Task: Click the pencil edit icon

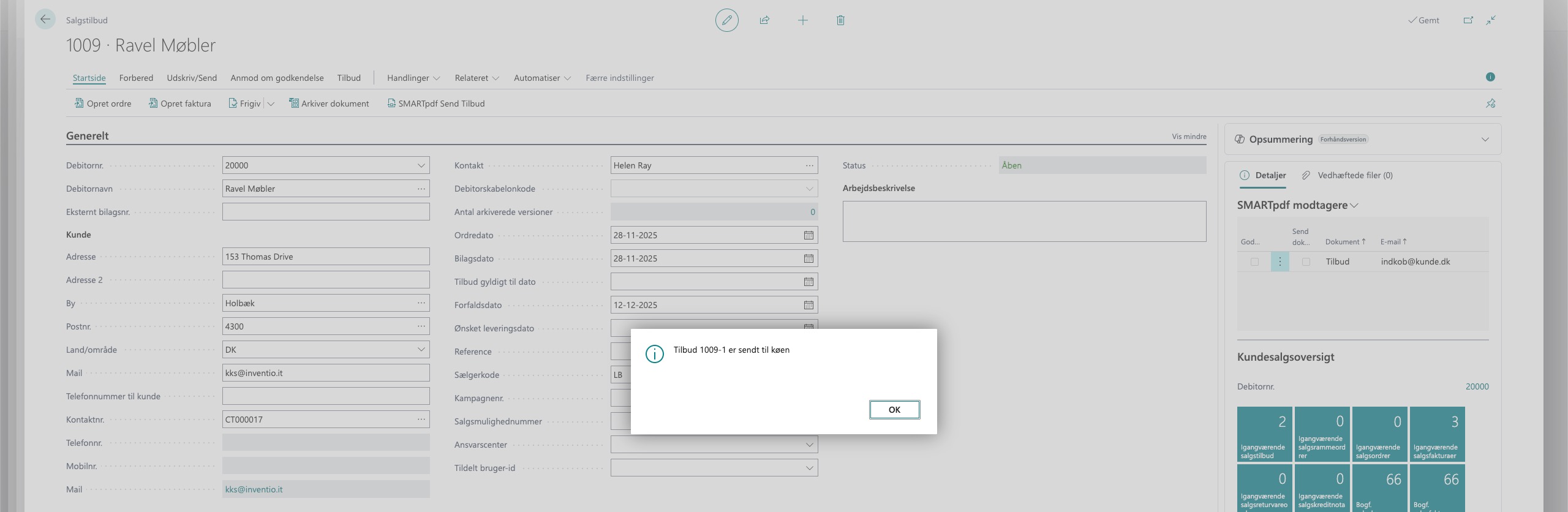Action: pyautogui.click(x=726, y=20)
